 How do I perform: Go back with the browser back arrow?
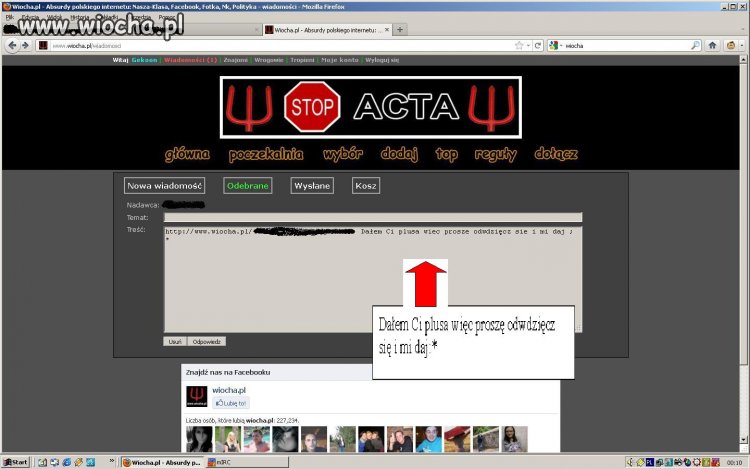click(x=12, y=45)
